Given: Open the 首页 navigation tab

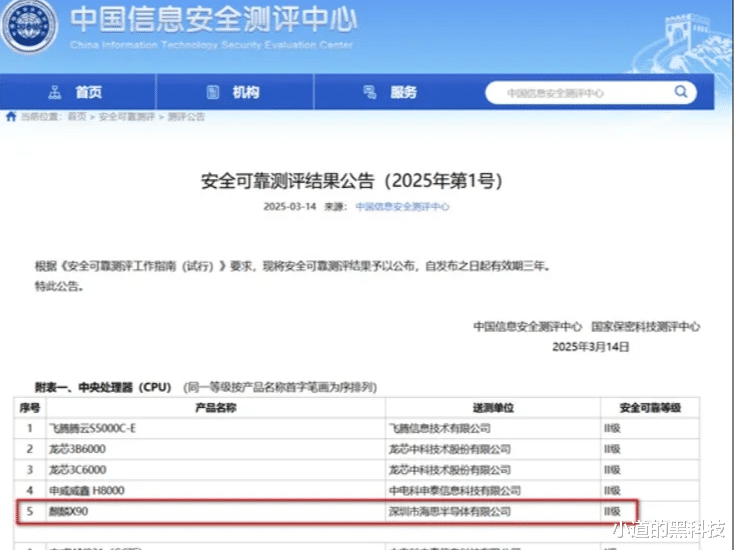Looking at the screenshot, I should pos(78,92).
